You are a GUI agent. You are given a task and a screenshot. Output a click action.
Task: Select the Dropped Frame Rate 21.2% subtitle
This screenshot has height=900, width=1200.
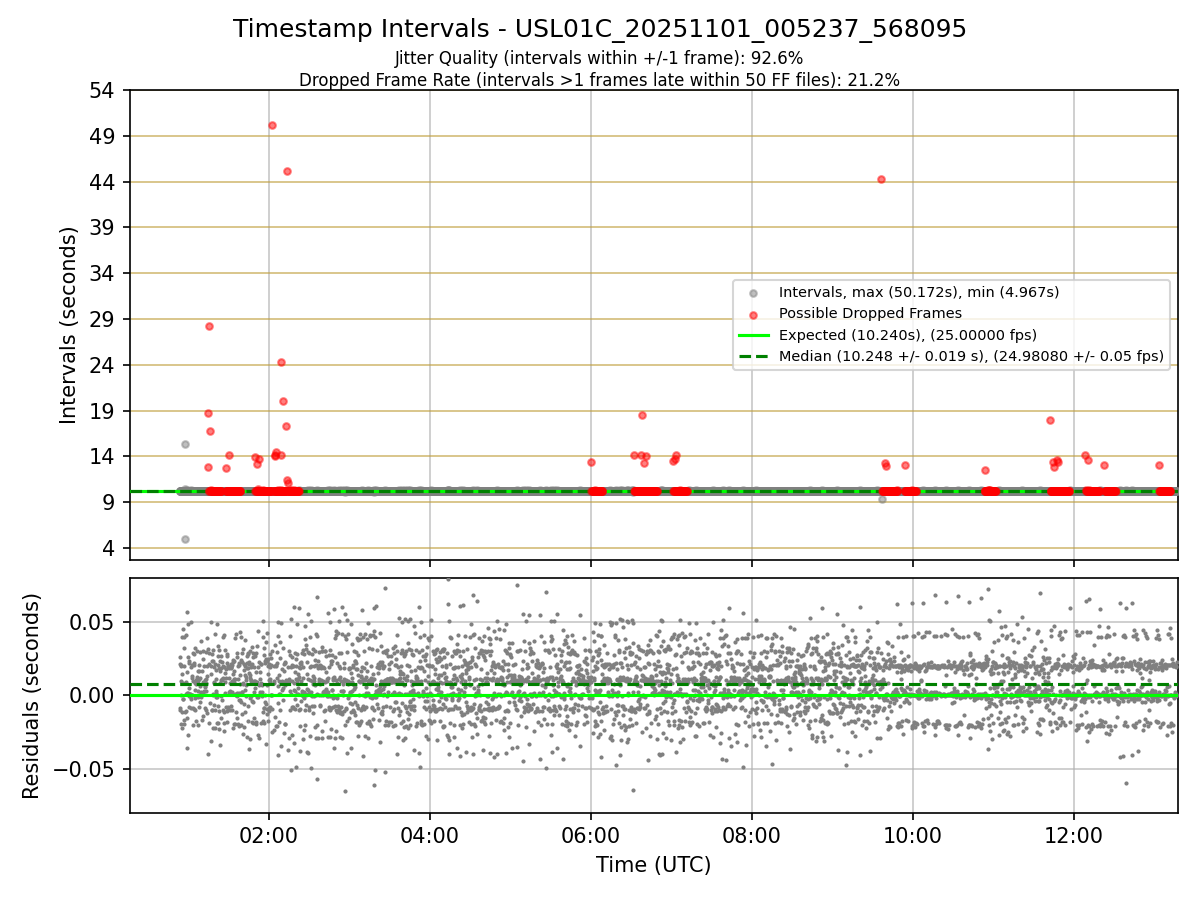click(599, 80)
